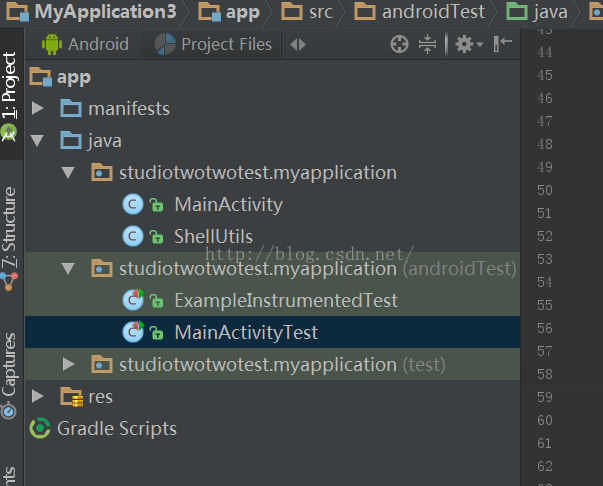The image size is (603, 486).
Task: Click the MyApplication3 breadcrumb
Action: tap(97, 12)
